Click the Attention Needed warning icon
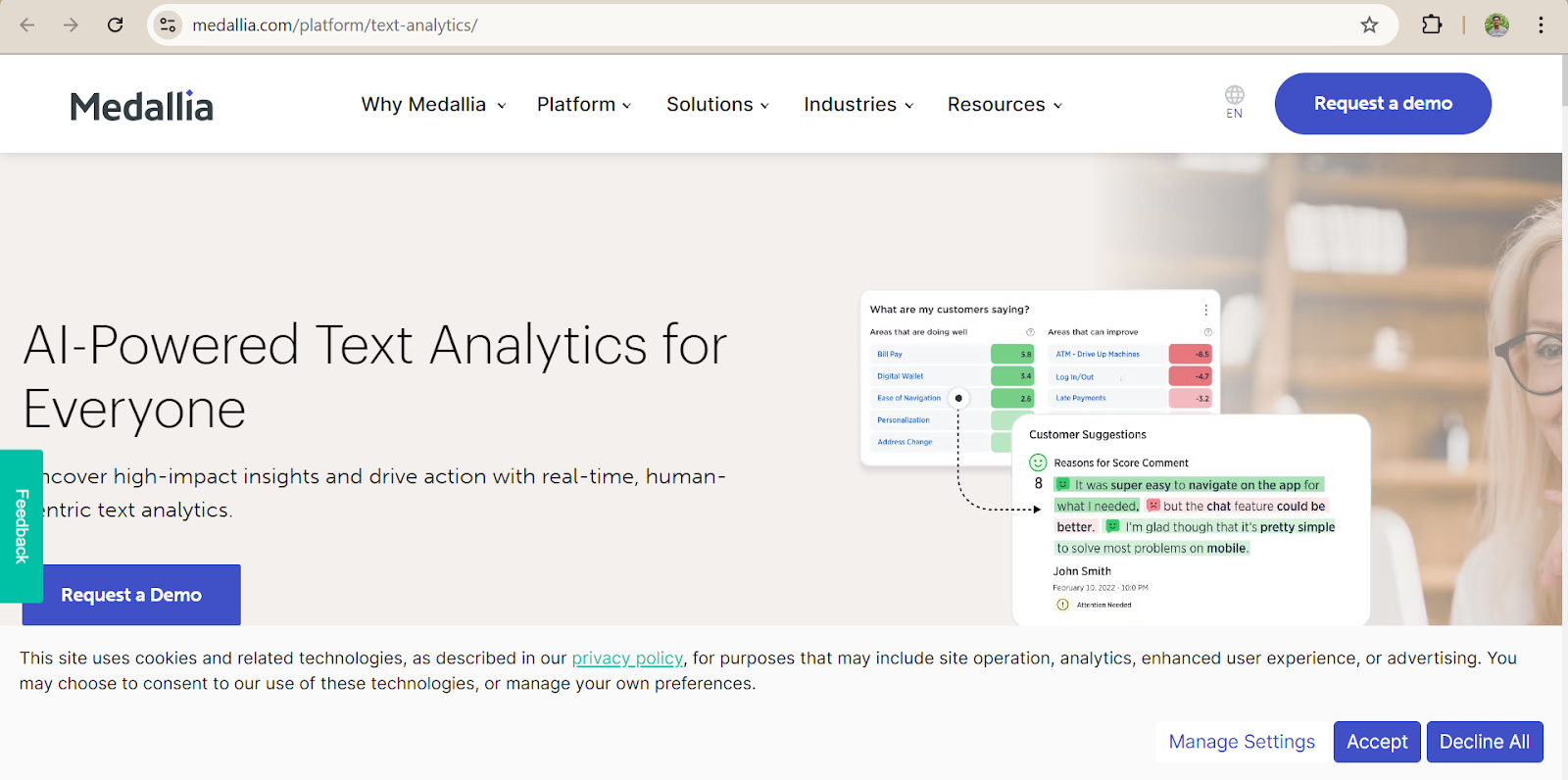The width and height of the screenshot is (1568, 780). click(x=1062, y=605)
